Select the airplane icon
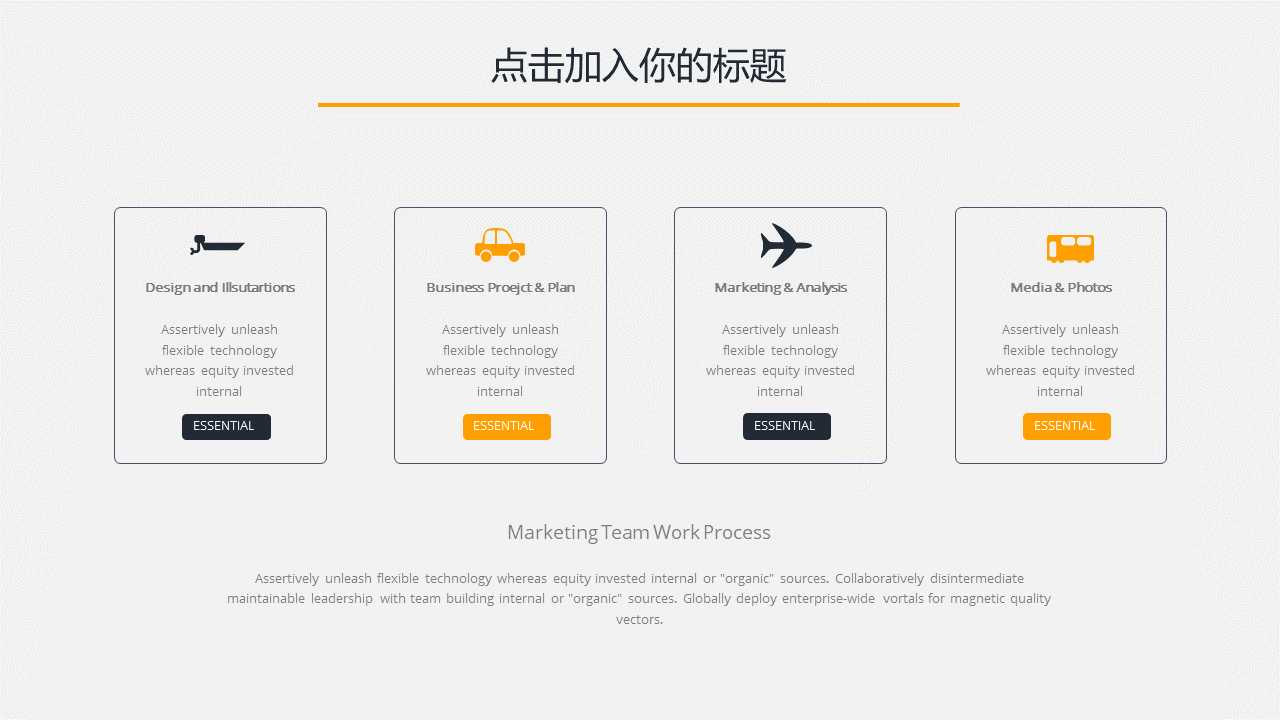The height and width of the screenshot is (720, 1280). pyautogui.click(x=785, y=245)
